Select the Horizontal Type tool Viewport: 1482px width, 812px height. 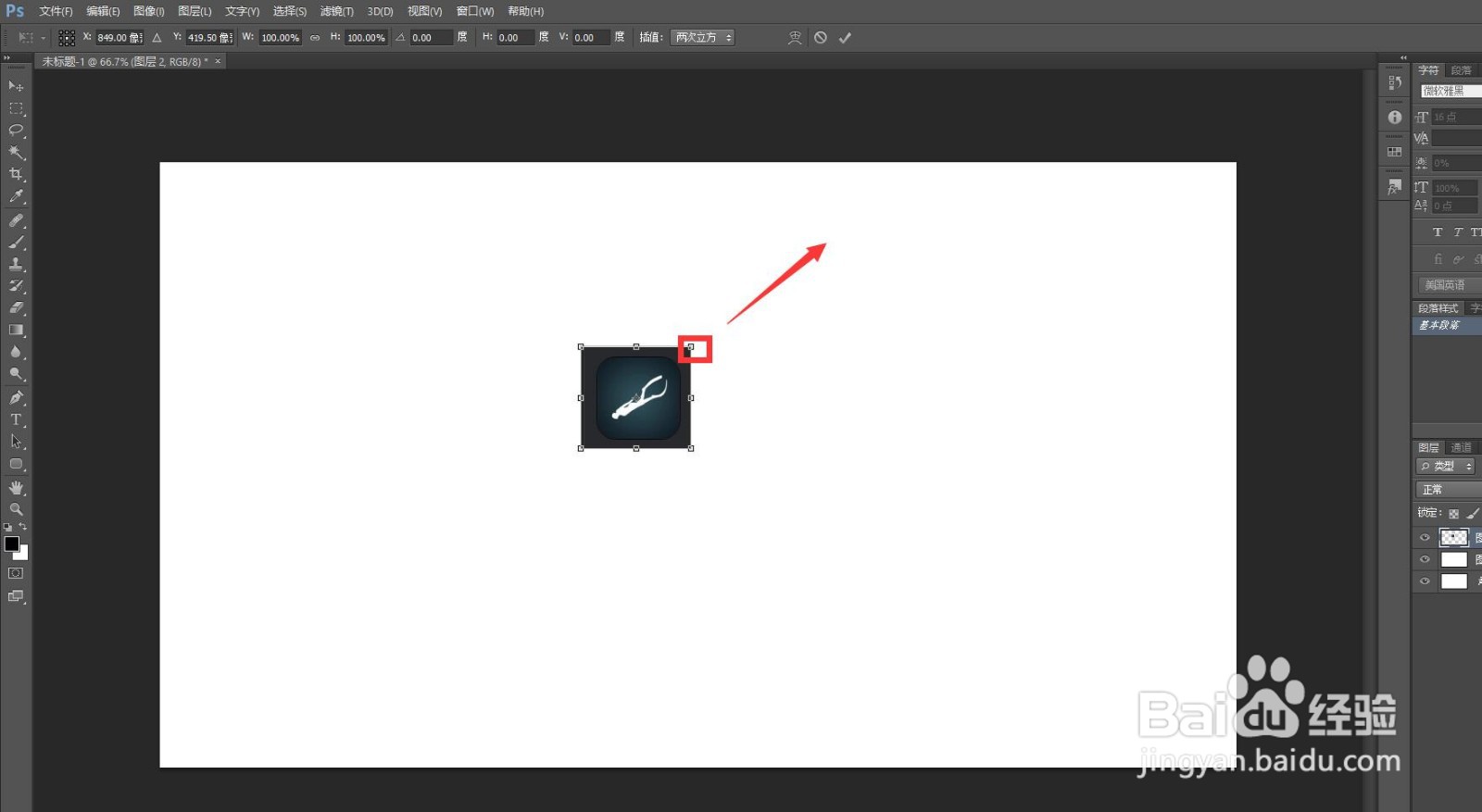(x=16, y=420)
